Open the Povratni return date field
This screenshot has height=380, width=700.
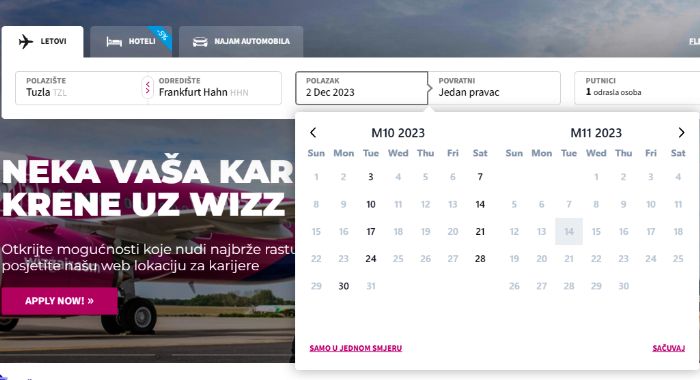(494, 88)
